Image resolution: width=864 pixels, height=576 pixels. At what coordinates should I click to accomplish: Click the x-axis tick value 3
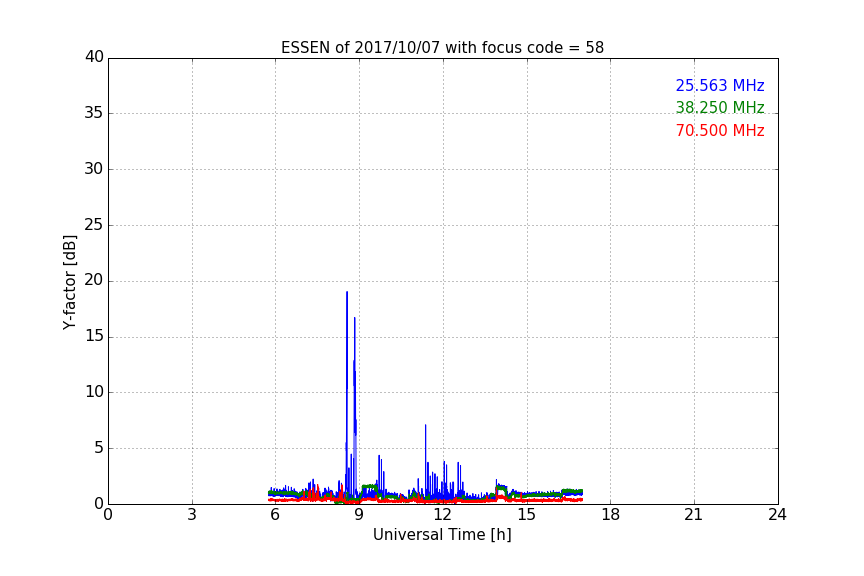192,515
